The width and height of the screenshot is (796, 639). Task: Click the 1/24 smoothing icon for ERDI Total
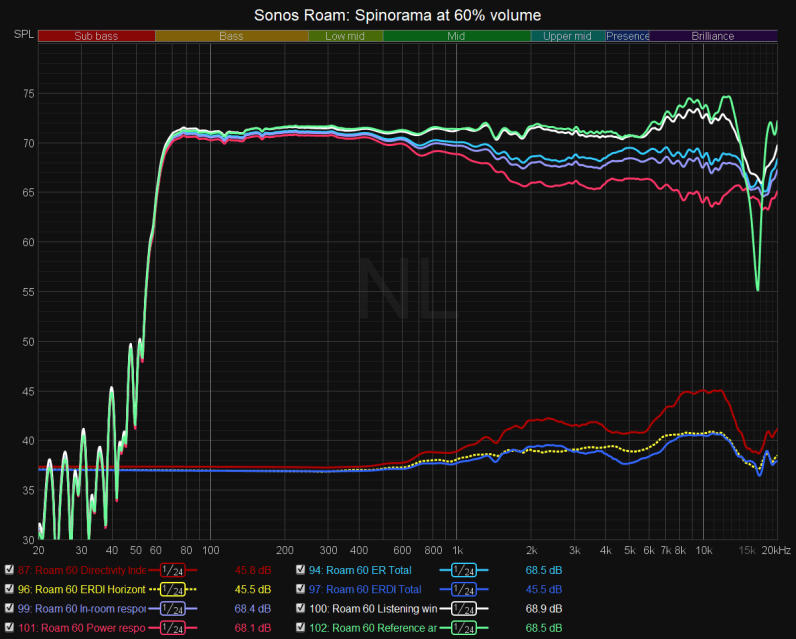click(464, 588)
